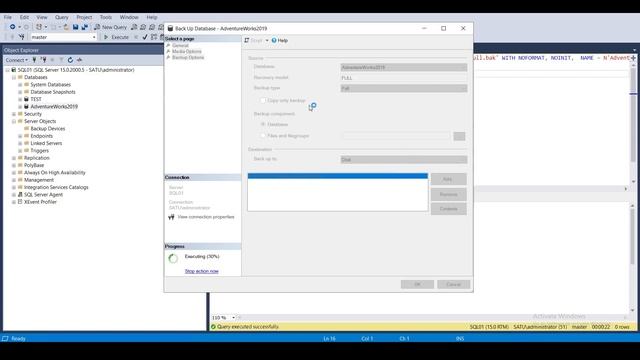Refresh the Object Explorer tree
Image resolution: width=640 pixels, height=360 pixels.
70,60
